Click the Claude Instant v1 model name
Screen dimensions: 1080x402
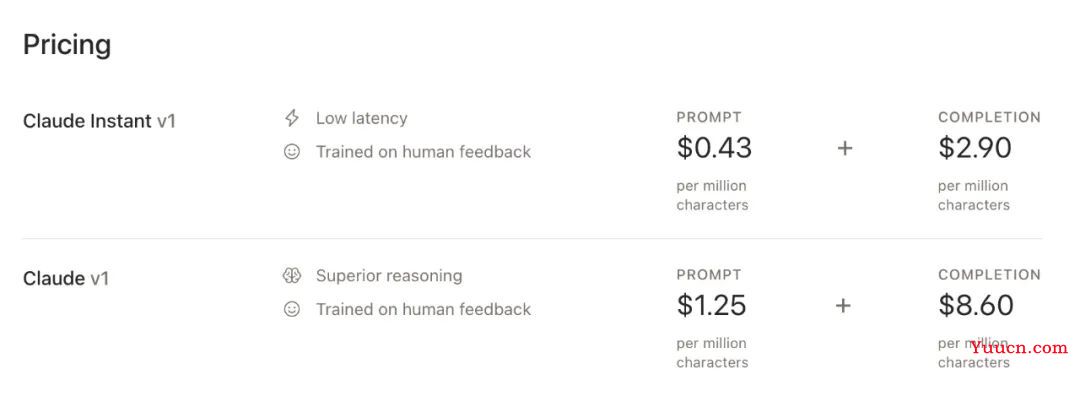point(100,121)
